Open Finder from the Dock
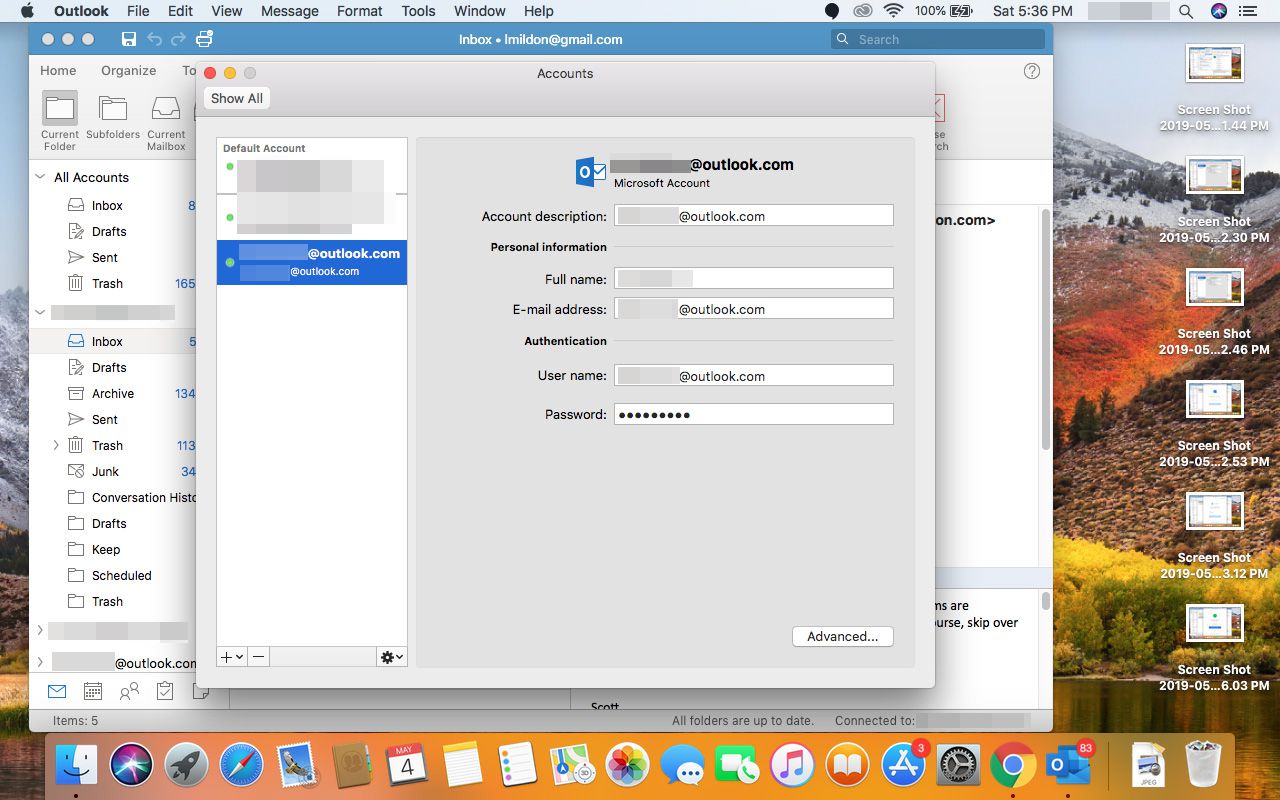 [x=76, y=767]
